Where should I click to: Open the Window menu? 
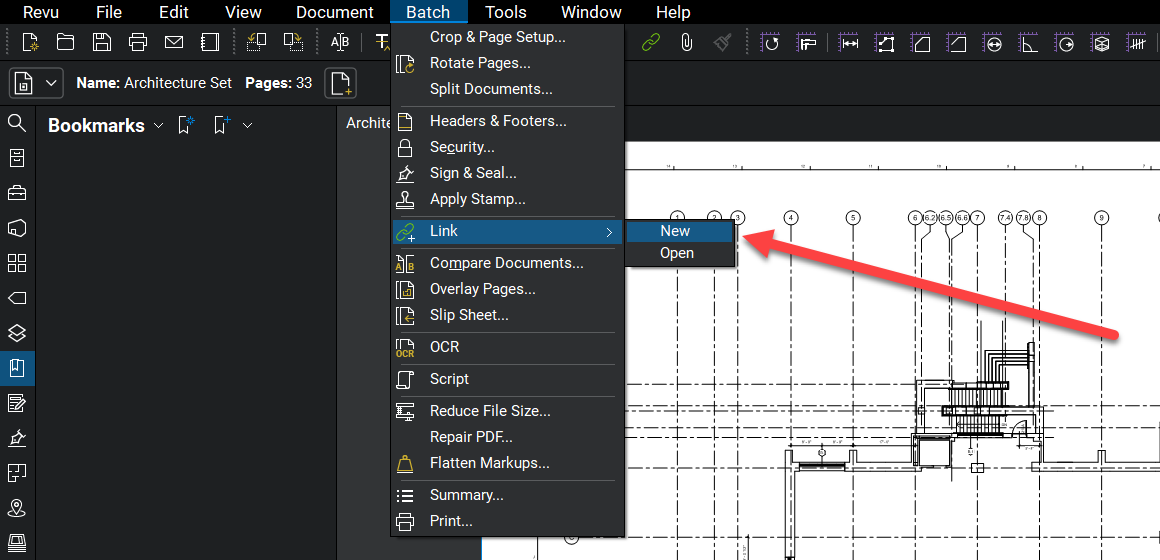tap(591, 12)
